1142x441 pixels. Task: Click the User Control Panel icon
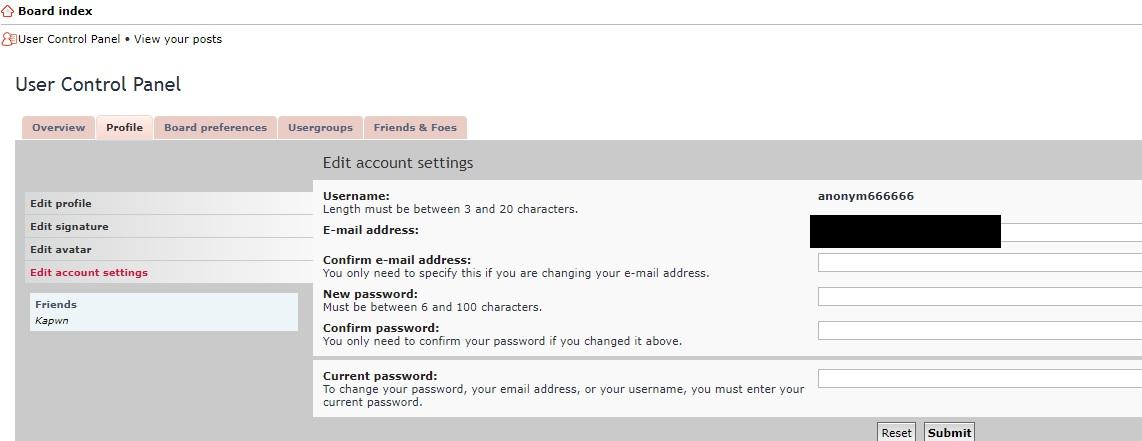[9, 40]
